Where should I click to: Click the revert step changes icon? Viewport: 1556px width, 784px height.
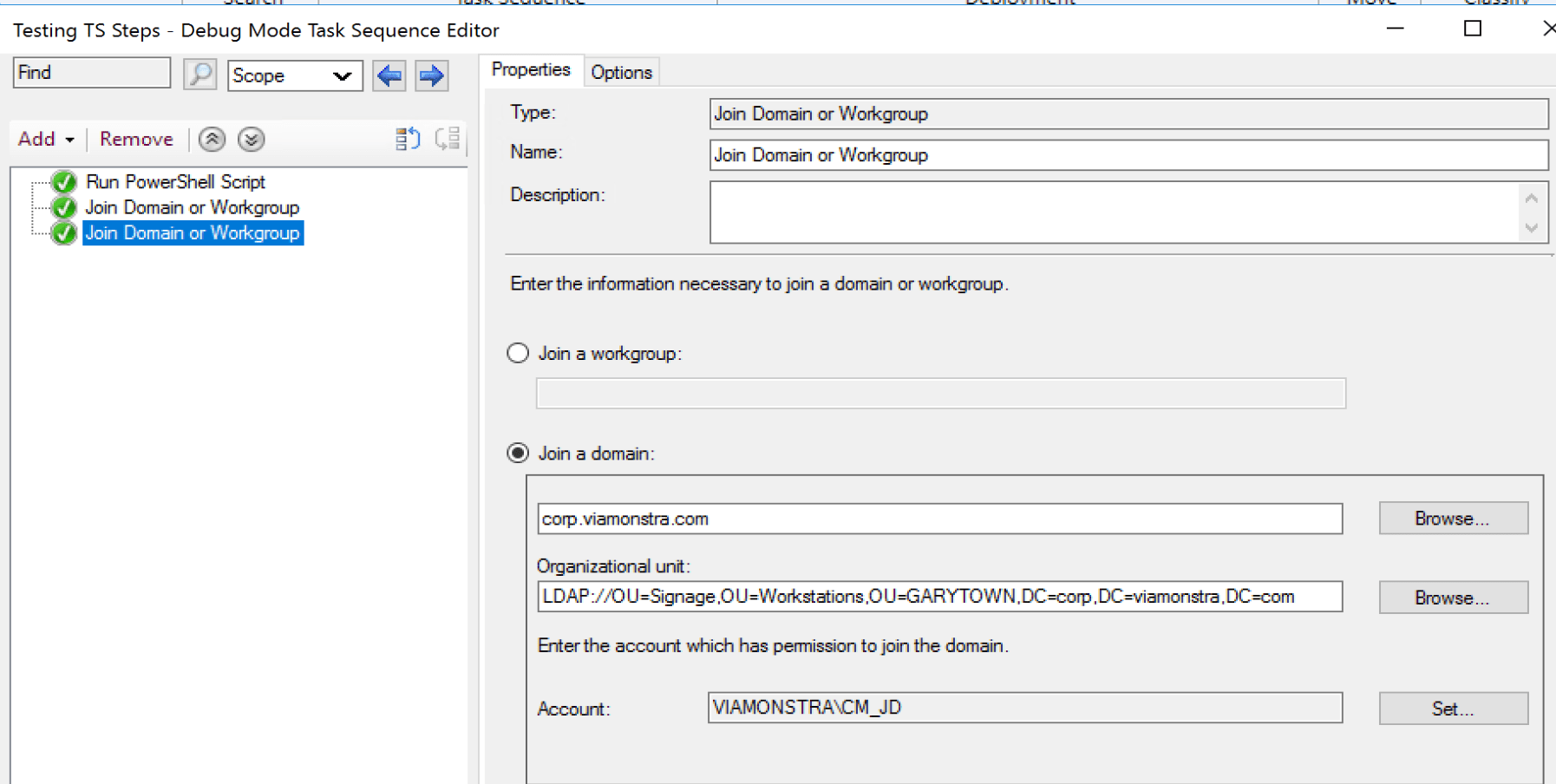407,139
